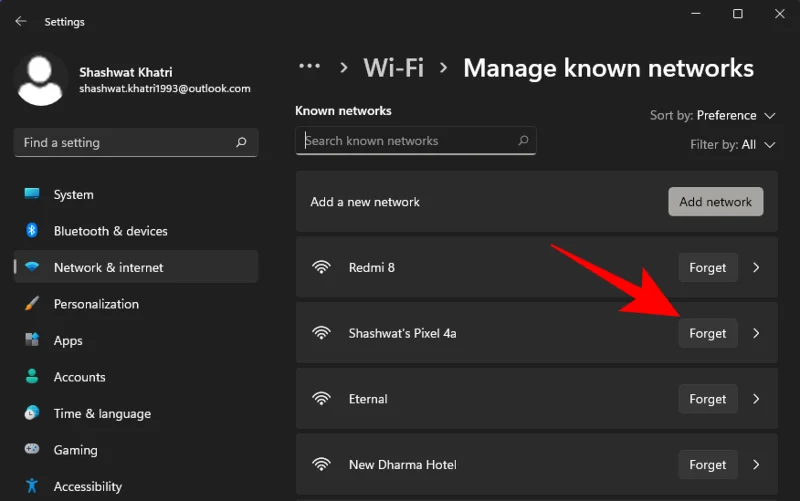Minimize the Settings window
800x501 pixels.
(695, 14)
